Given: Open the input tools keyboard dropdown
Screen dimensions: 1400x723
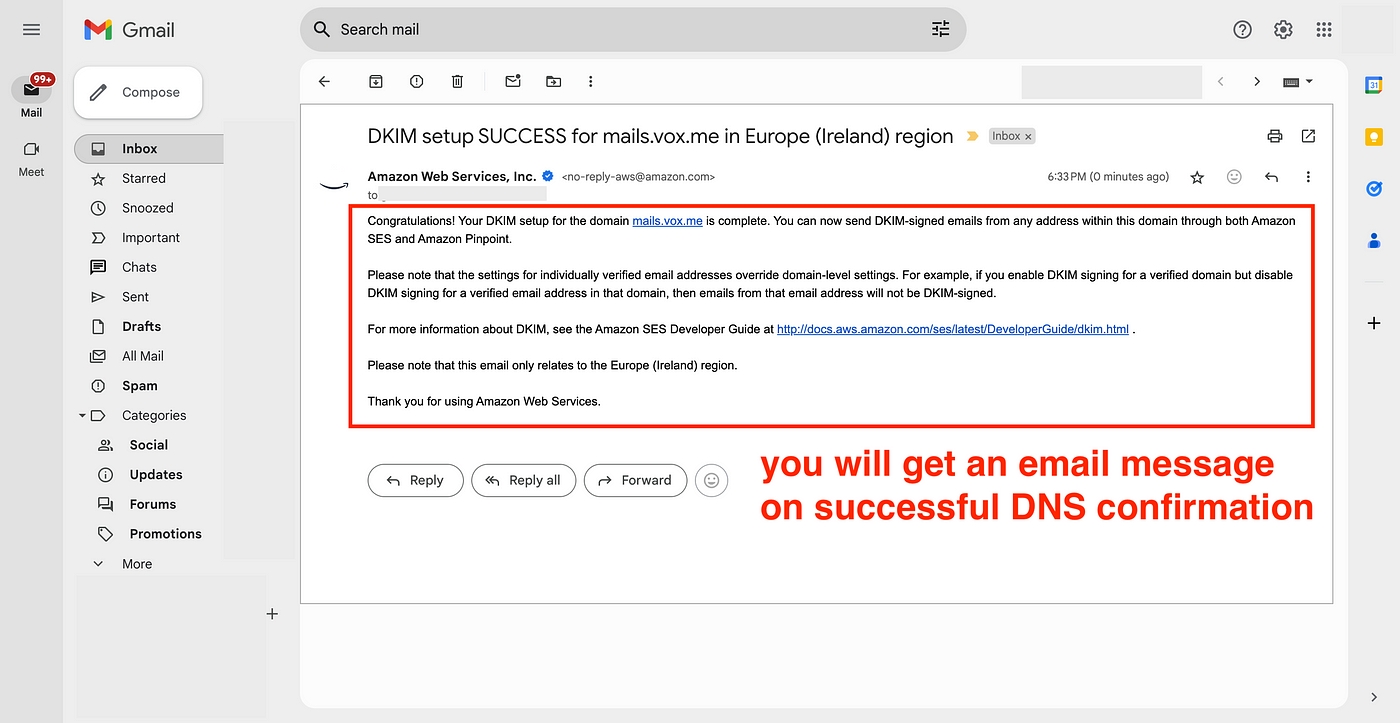Looking at the screenshot, I should point(1298,82).
